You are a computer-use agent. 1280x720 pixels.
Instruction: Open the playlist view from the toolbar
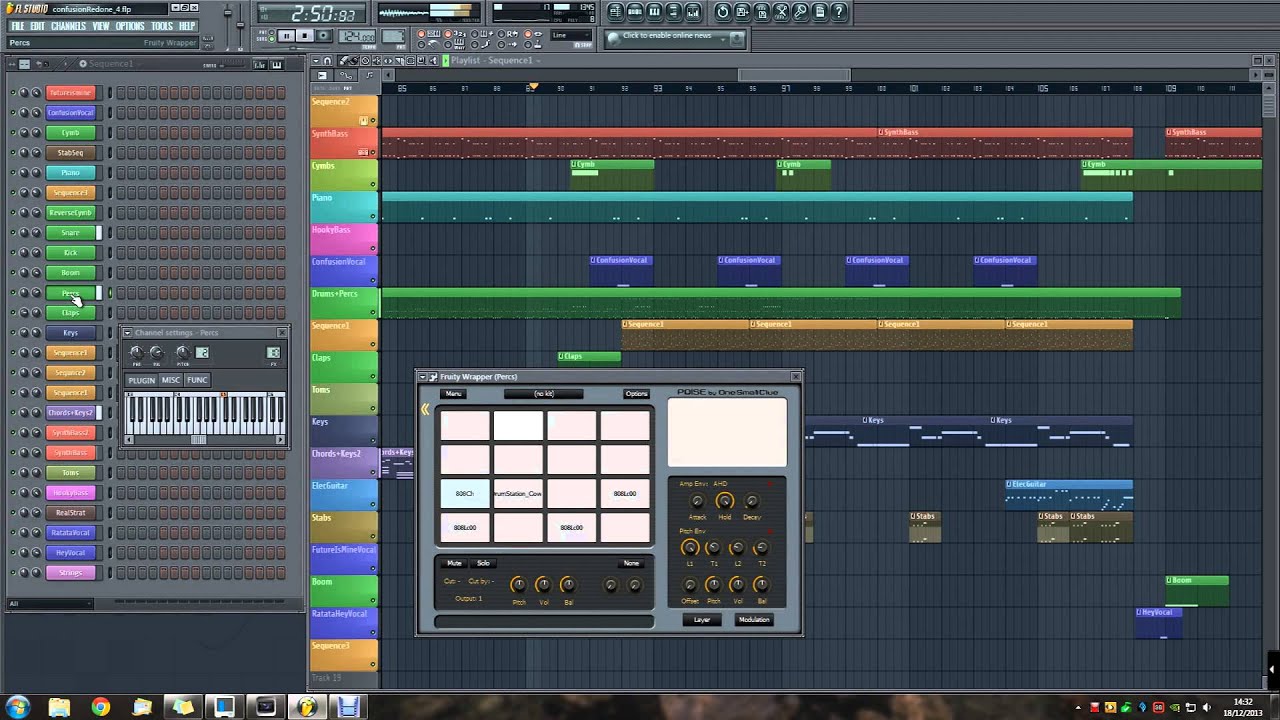(x=615, y=12)
